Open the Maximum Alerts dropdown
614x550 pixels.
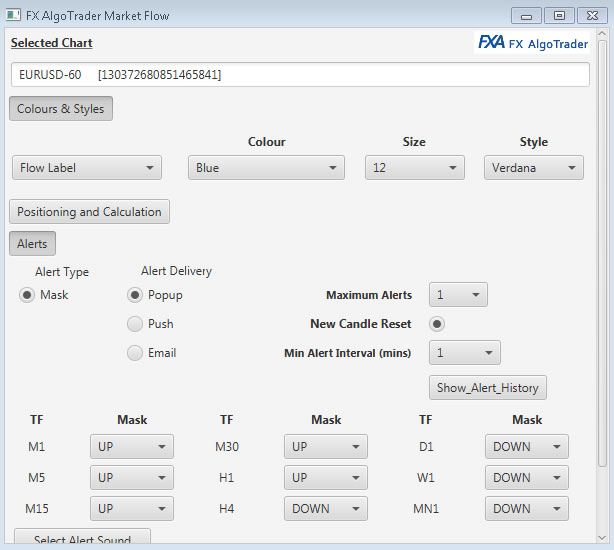click(x=458, y=295)
